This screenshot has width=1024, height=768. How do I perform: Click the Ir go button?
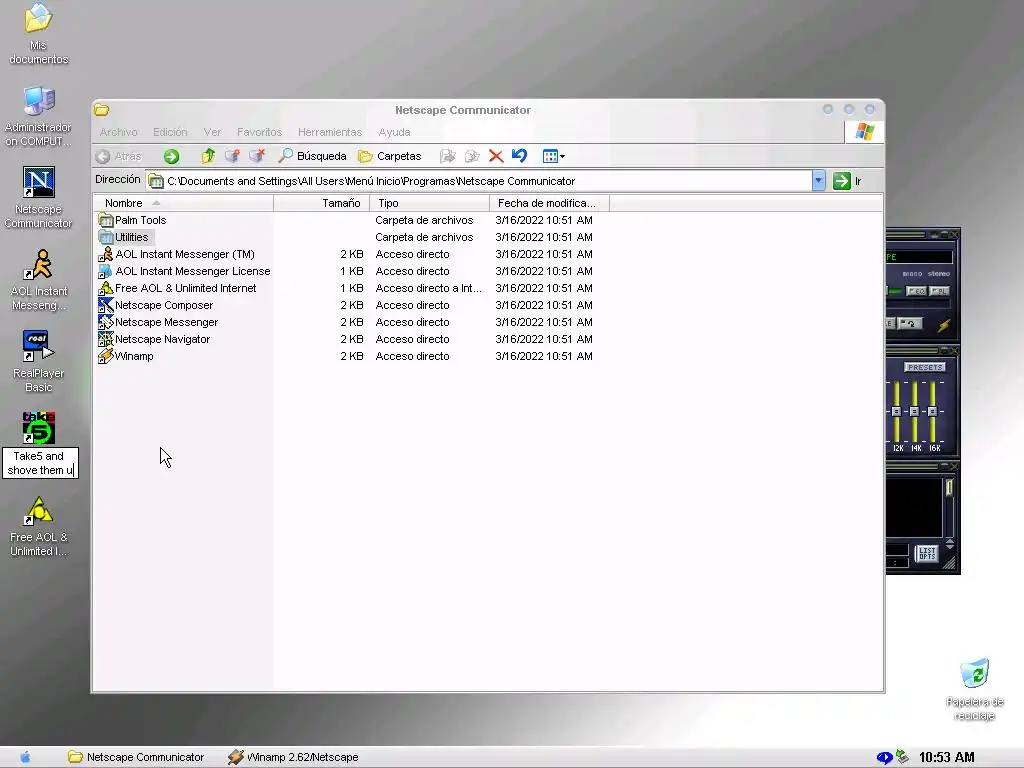coord(848,181)
